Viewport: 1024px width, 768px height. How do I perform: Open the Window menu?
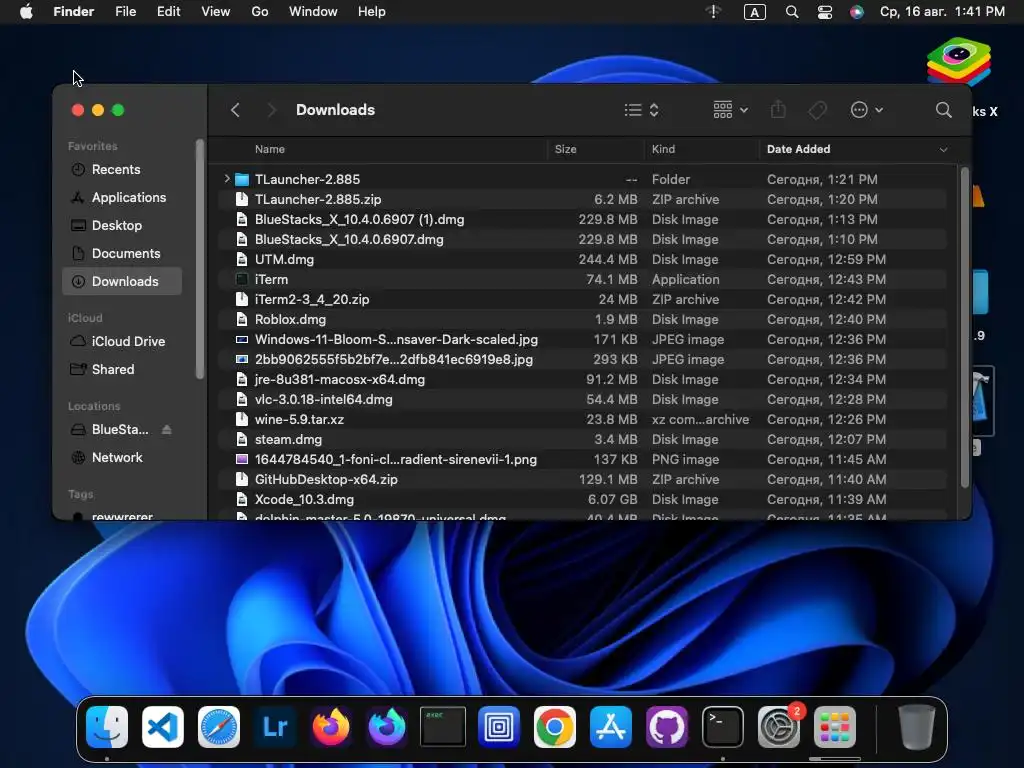click(x=313, y=12)
